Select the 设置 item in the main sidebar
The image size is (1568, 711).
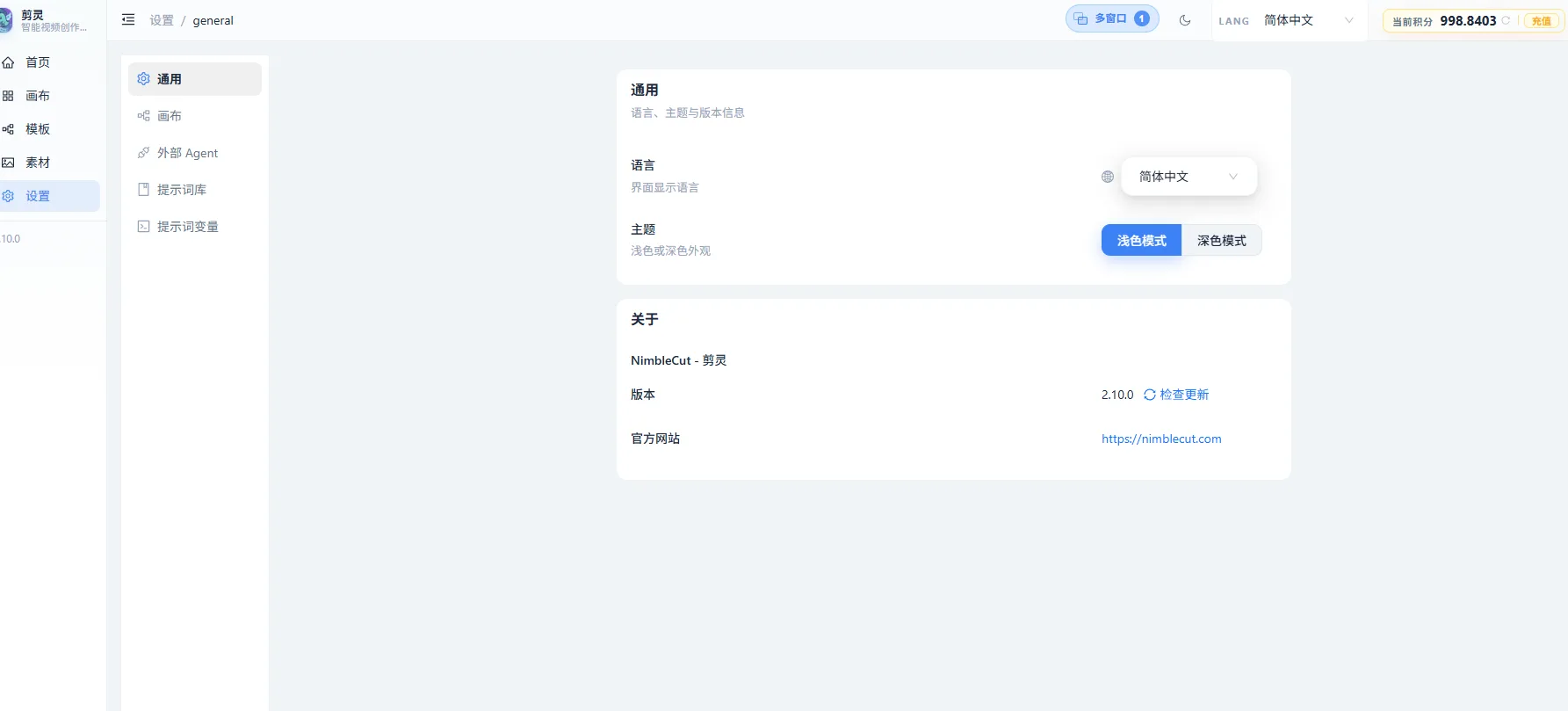(x=50, y=196)
